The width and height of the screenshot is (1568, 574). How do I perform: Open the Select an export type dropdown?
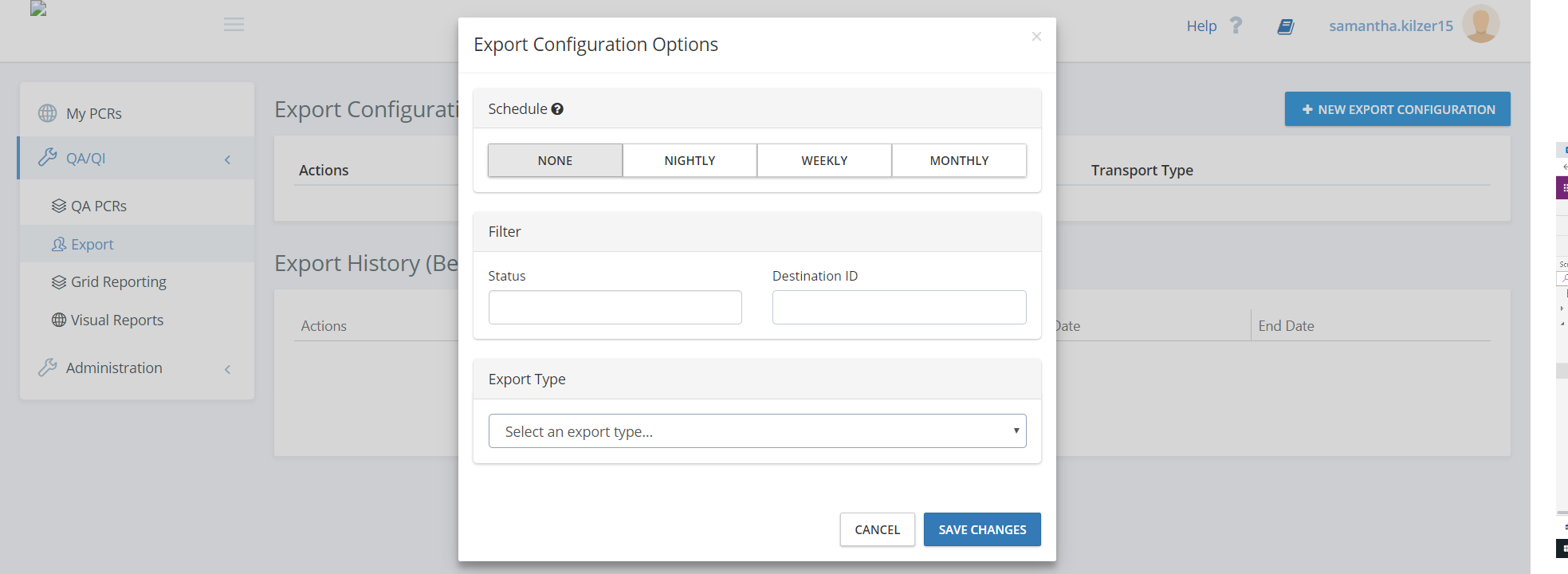click(x=756, y=431)
